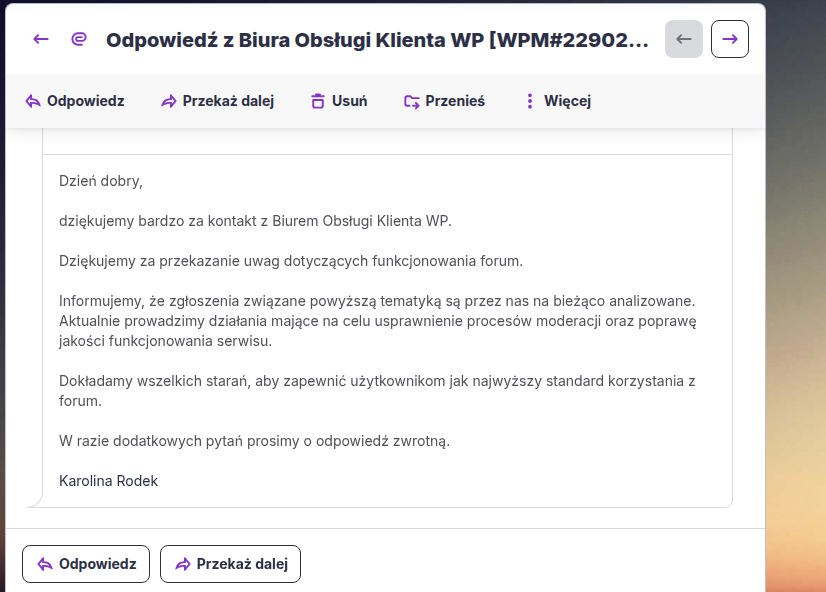
Task: Go to next message with right arrow button
Action: (x=730, y=39)
